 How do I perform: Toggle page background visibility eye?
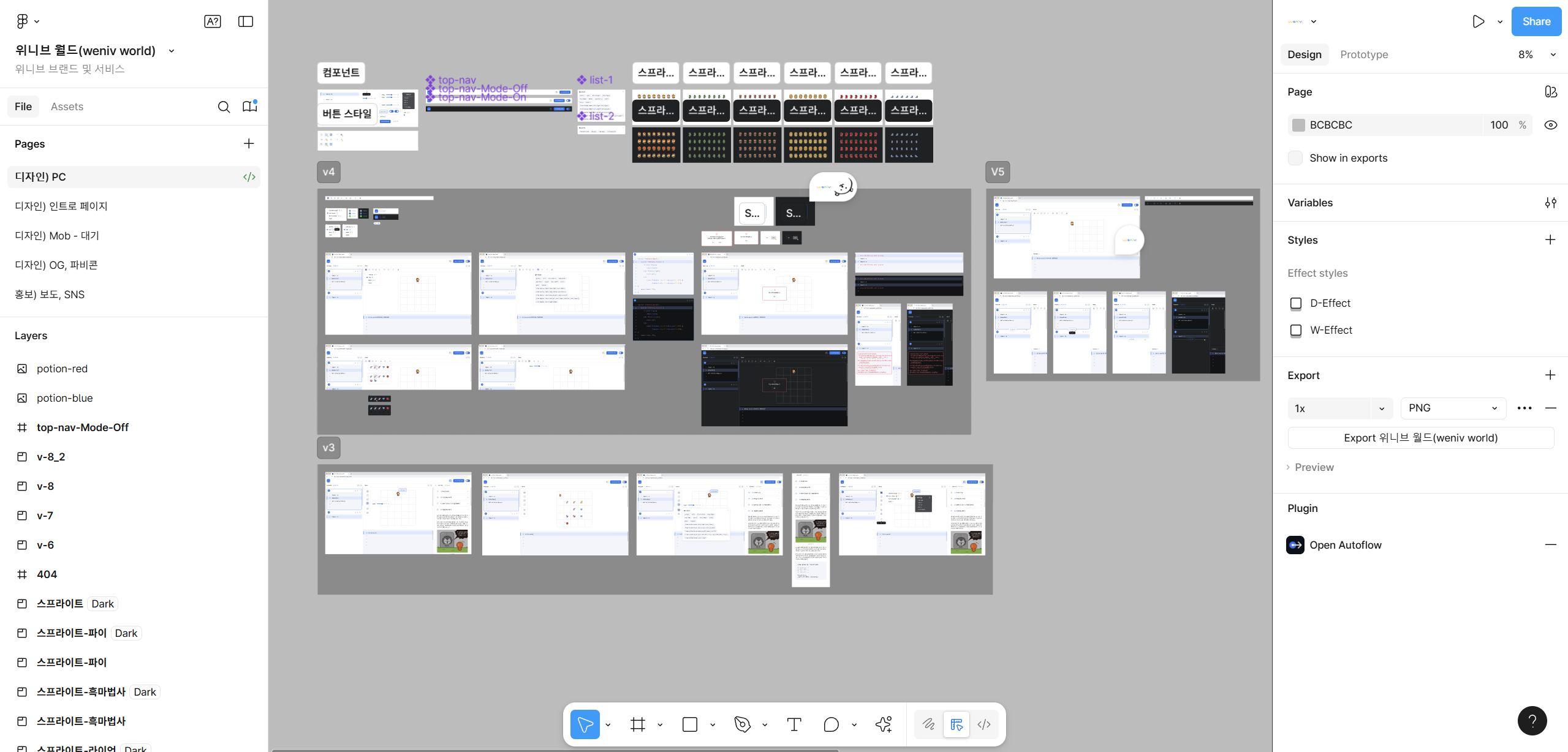point(1550,125)
